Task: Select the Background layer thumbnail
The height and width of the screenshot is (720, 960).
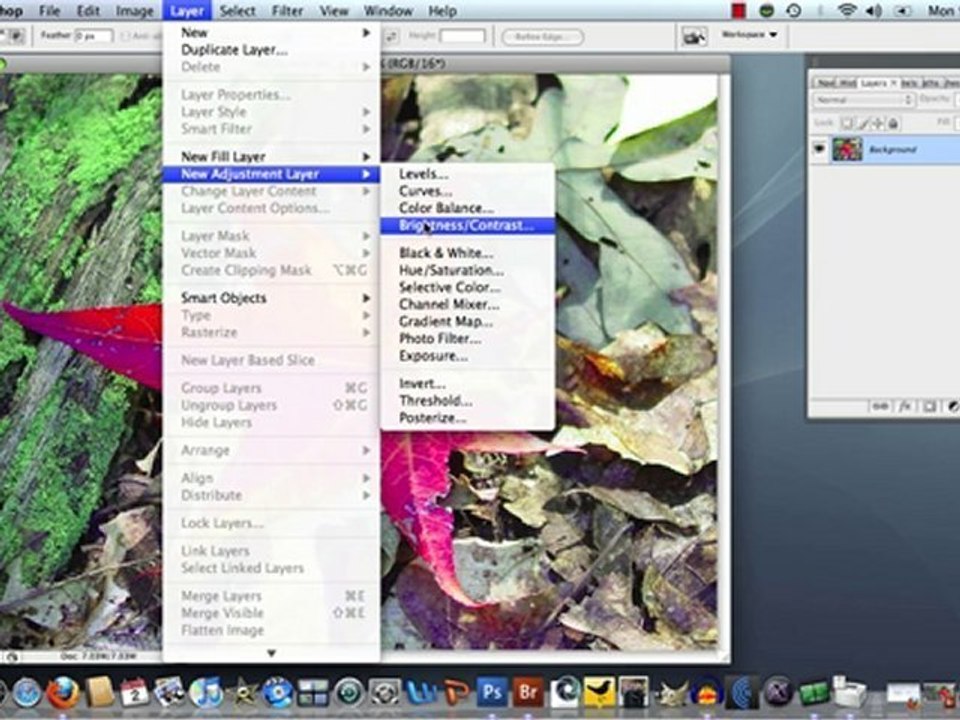Action: (x=847, y=149)
